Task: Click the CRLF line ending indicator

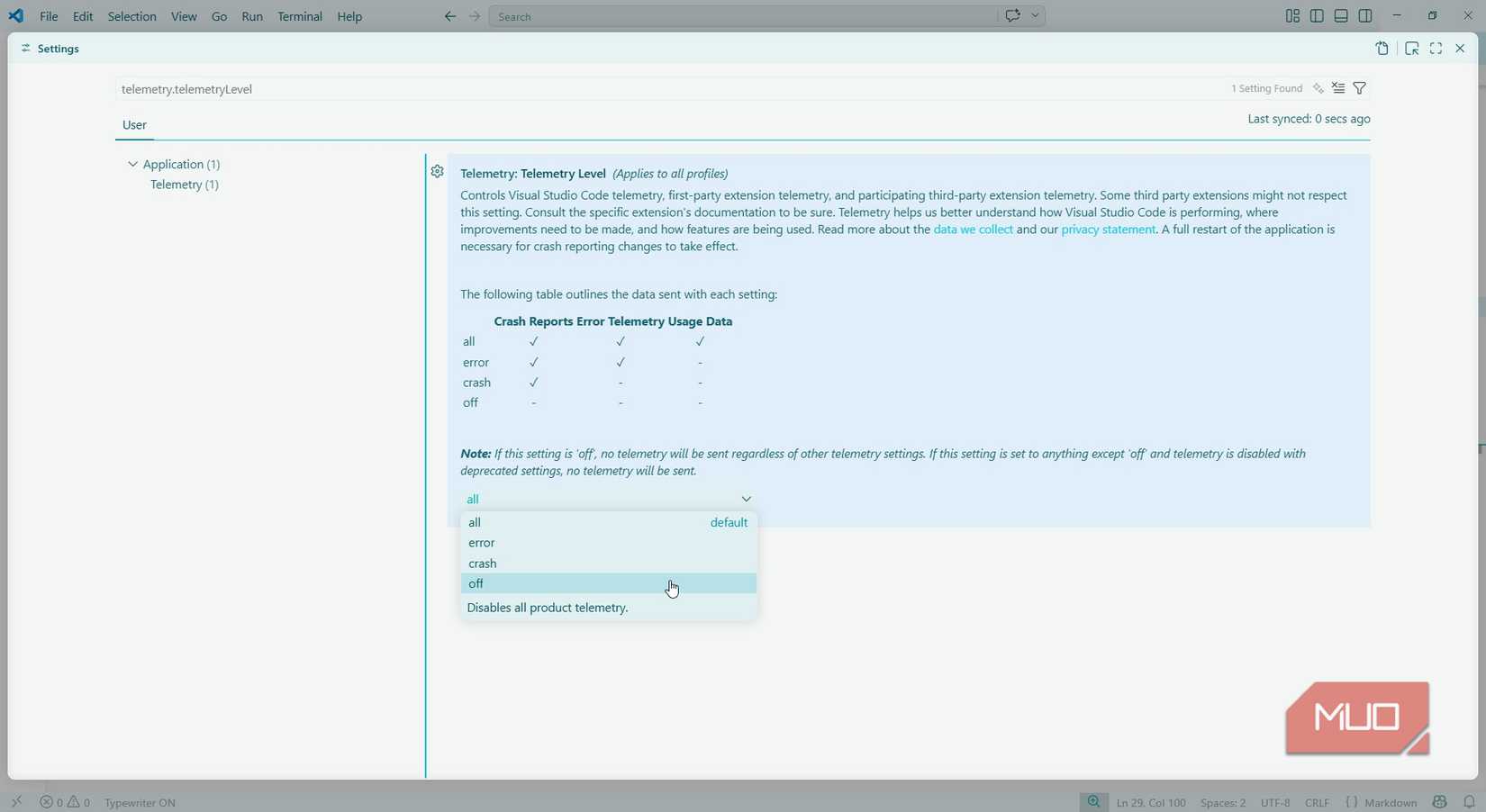Action: [1317, 802]
